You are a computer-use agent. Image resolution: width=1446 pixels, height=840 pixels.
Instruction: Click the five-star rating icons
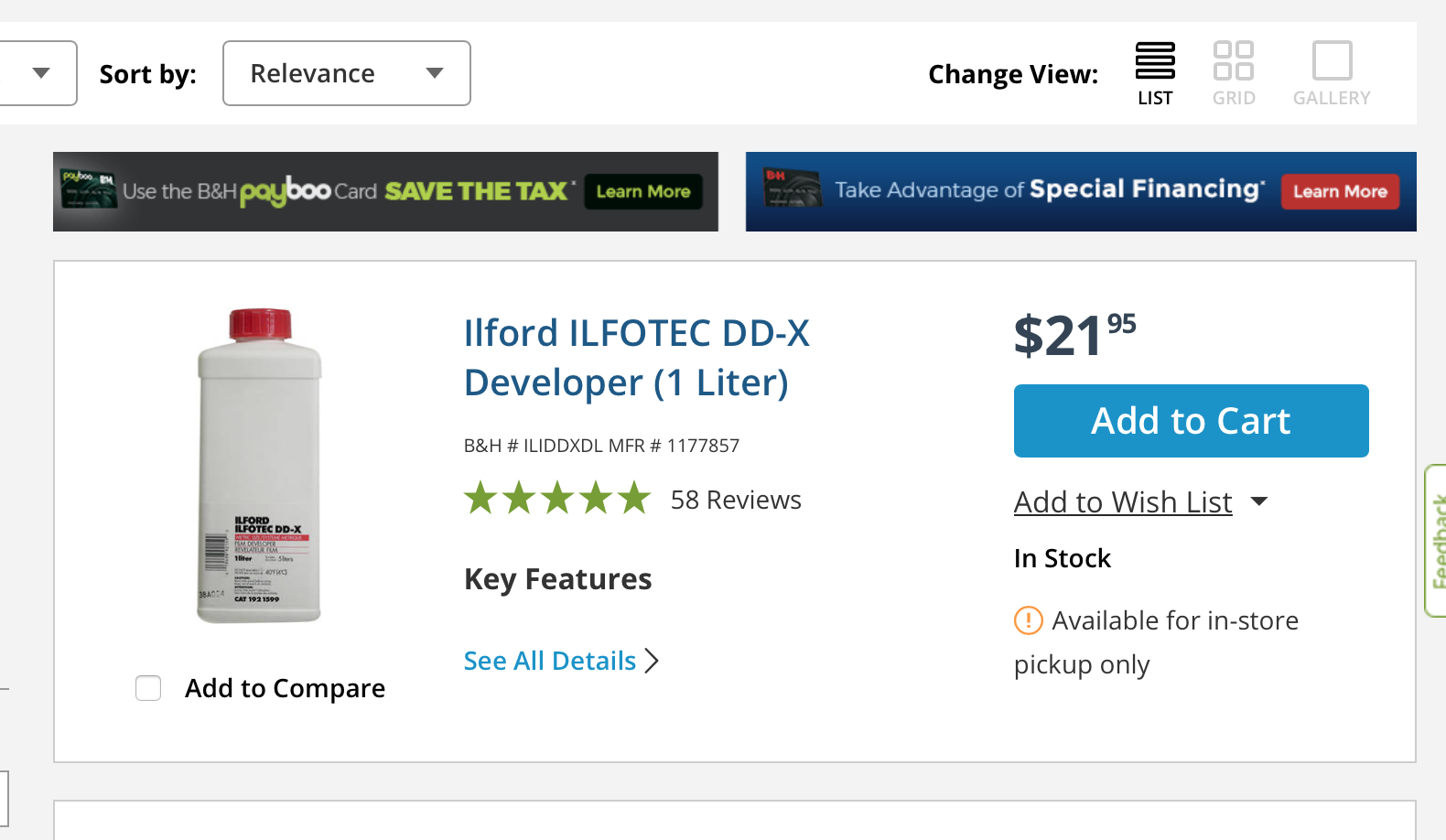coord(556,499)
